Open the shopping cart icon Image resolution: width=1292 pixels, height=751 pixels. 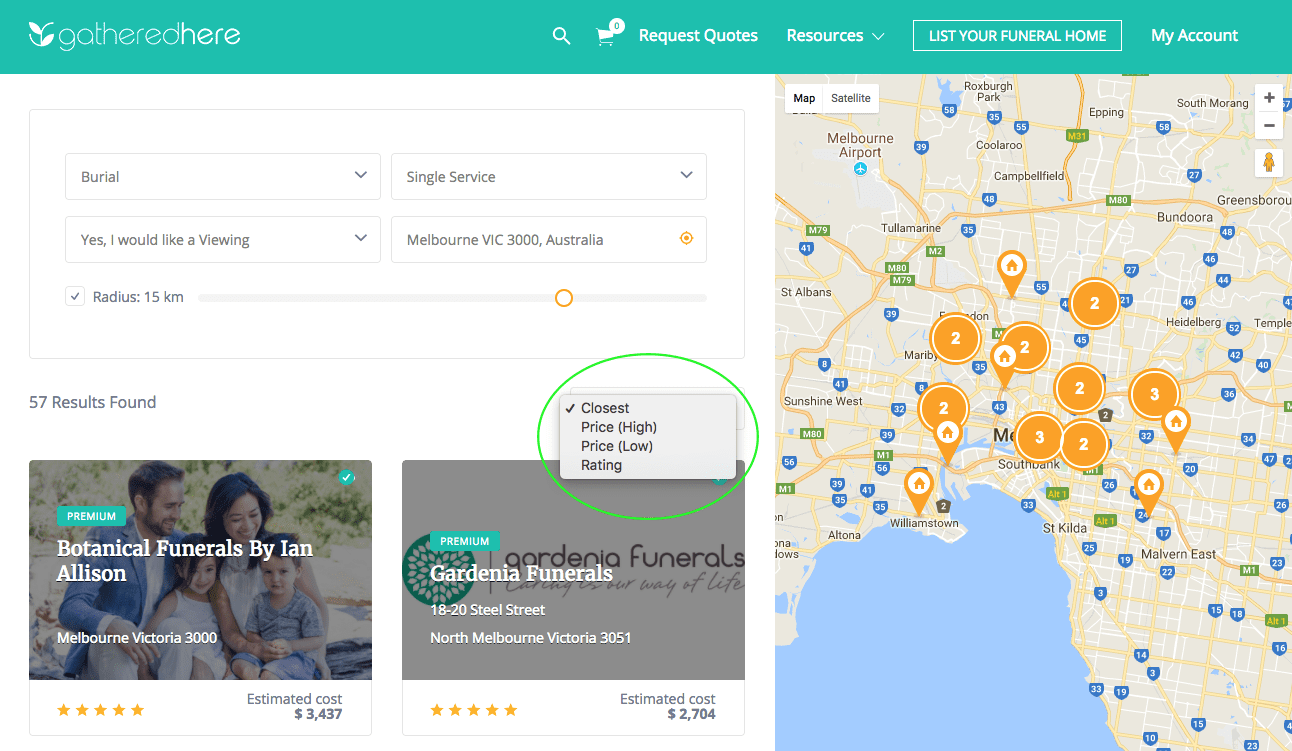pos(606,36)
